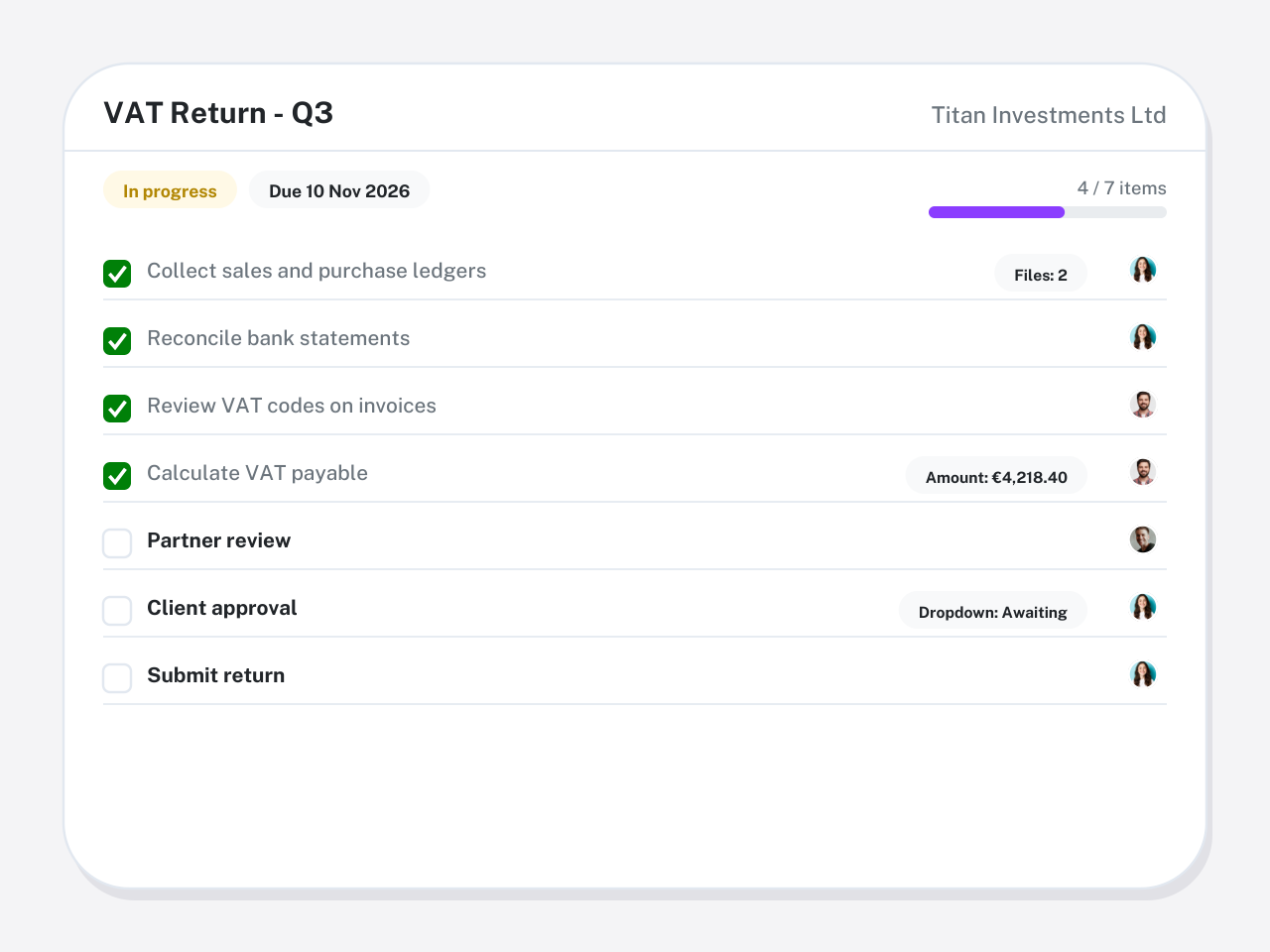The height and width of the screenshot is (952, 1270).
Task: Select the Collect sales and purchase ledgers label
Action: pyautogui.click(x=317, y=271)
